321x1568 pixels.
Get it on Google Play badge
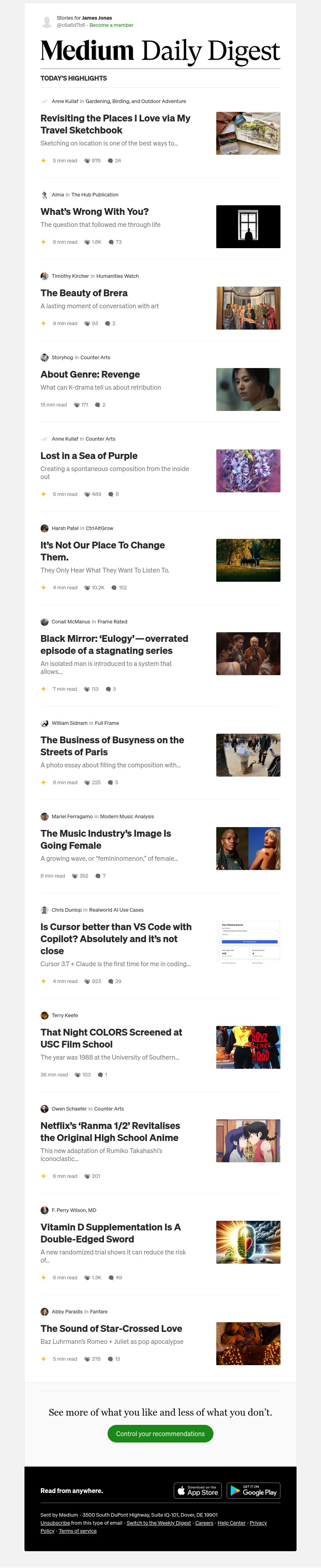tap(253, 1490)
